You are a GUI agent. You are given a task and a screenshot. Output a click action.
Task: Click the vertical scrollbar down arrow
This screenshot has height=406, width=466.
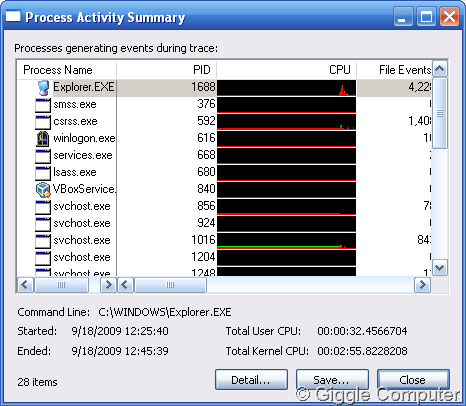440,268
